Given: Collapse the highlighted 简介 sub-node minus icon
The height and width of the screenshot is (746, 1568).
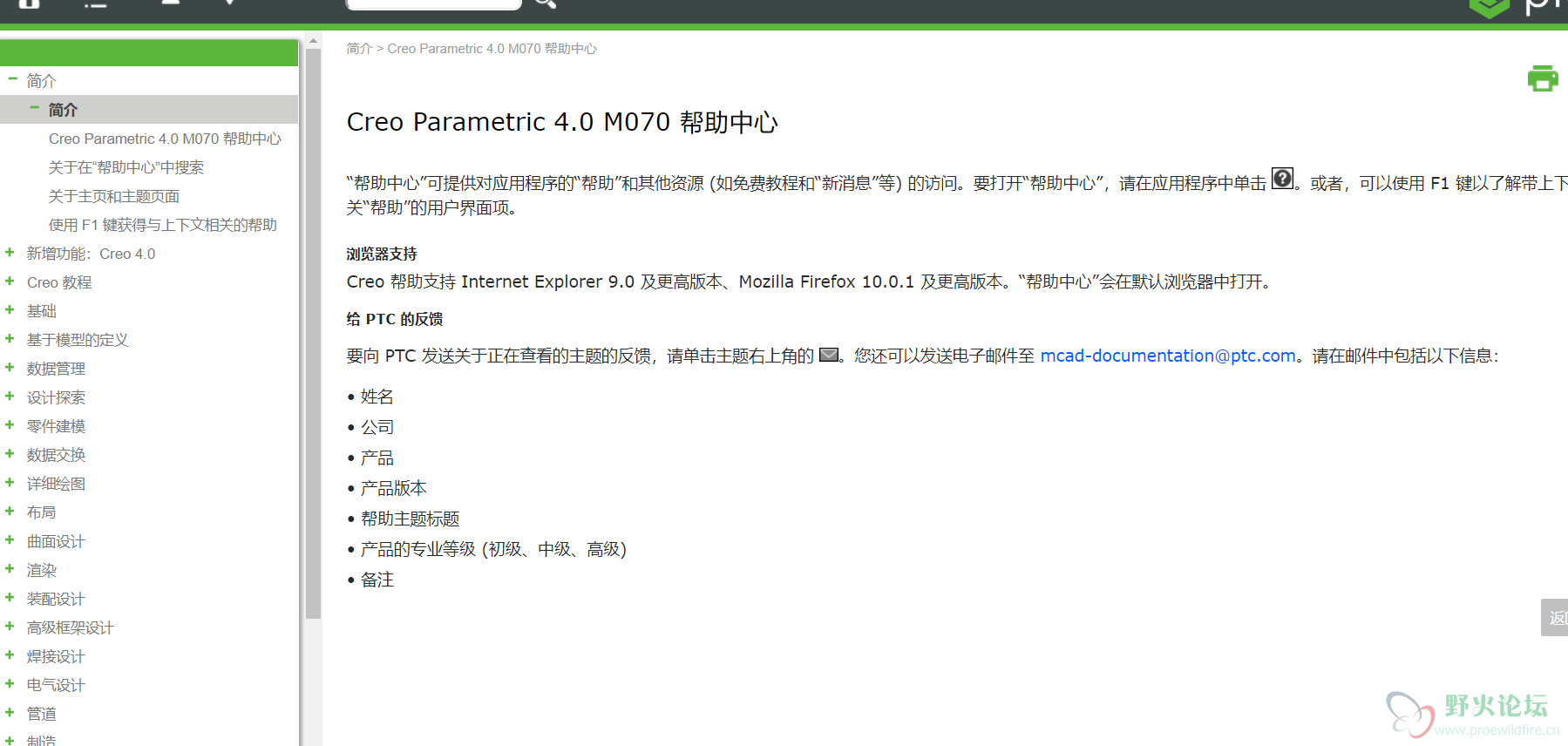Looking at the screenshot, I should pos(34,107).
